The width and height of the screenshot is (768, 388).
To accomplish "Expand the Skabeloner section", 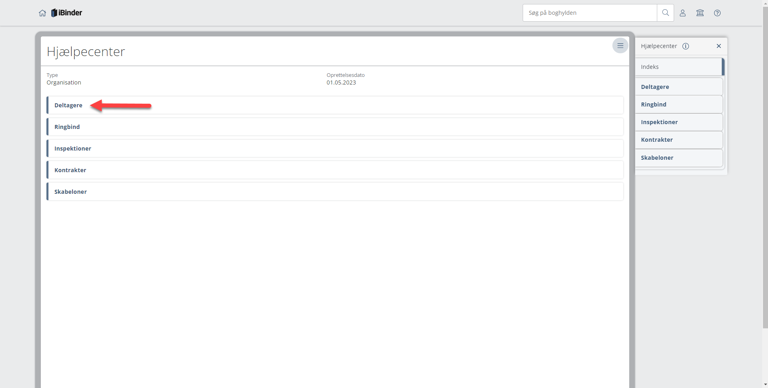I will point(335,192).
